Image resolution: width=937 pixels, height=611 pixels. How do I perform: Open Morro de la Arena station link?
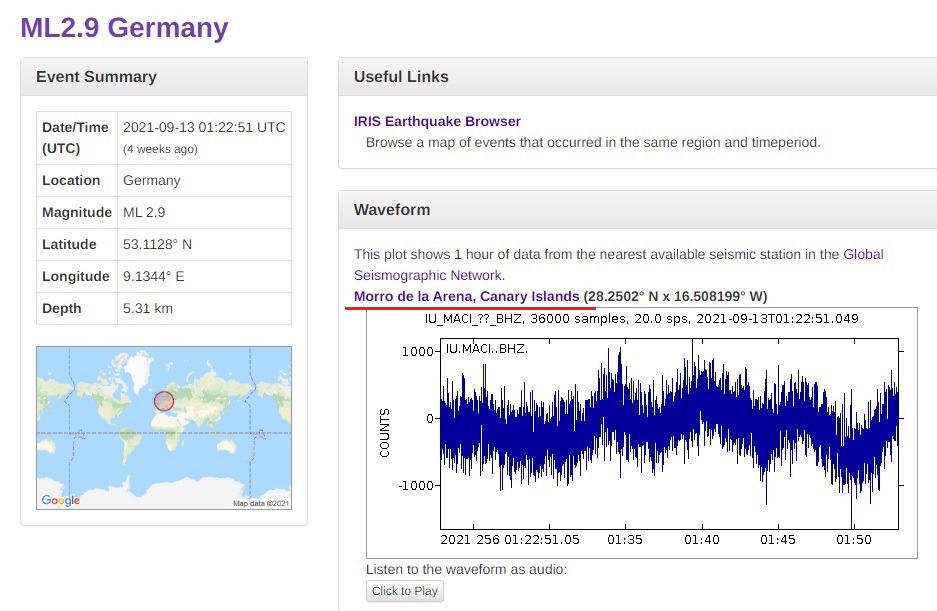(x=466, y=297)
